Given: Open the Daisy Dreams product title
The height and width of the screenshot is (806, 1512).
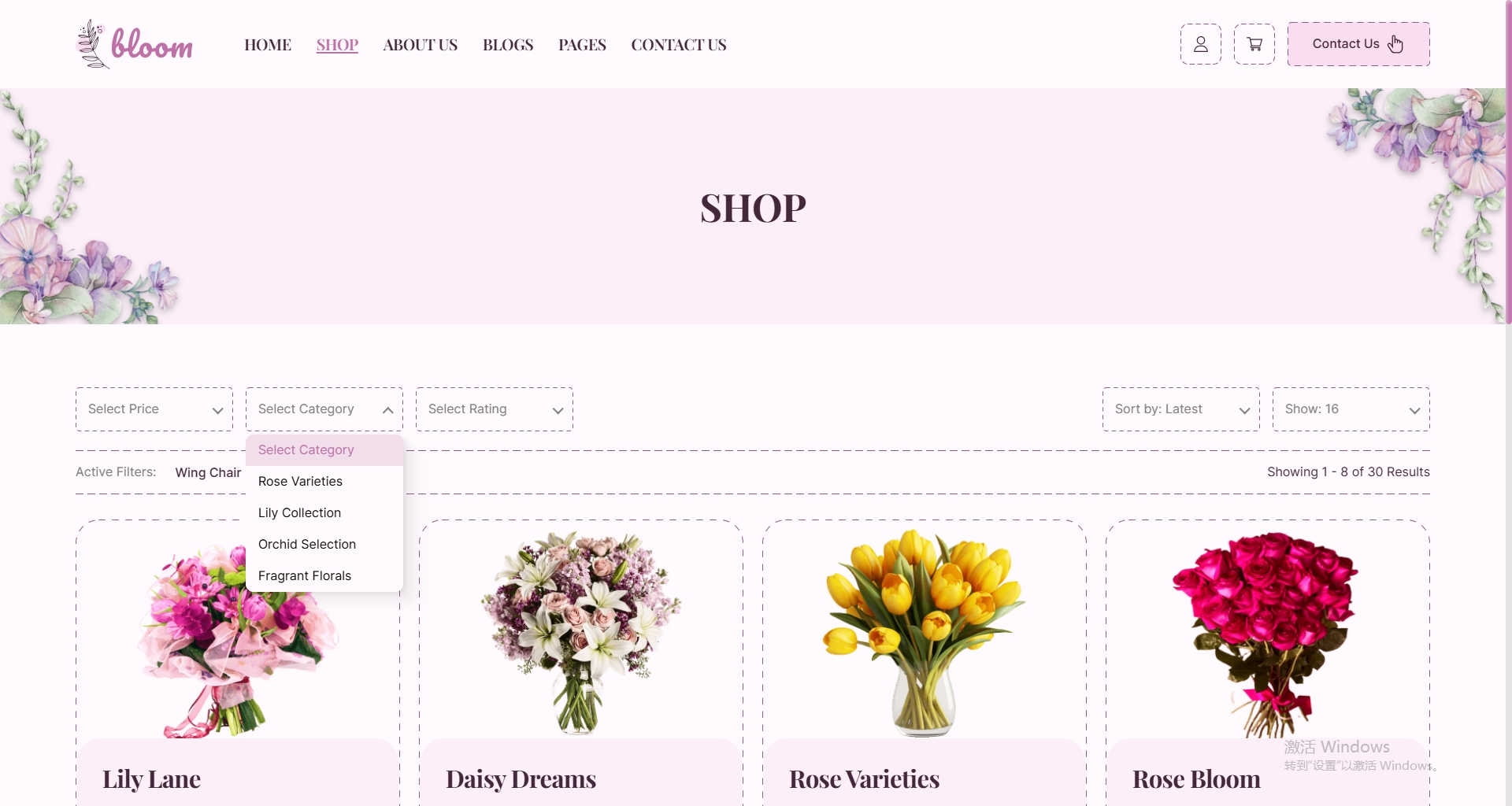Looking at the screenshot, I should point(521,779).
